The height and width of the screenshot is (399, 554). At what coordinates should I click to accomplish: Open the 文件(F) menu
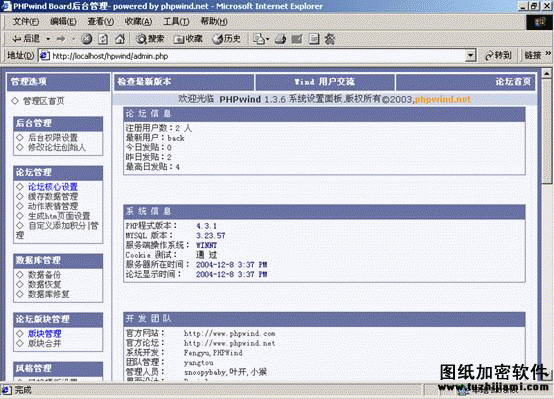pyautogui.click(x=25, y=22)
